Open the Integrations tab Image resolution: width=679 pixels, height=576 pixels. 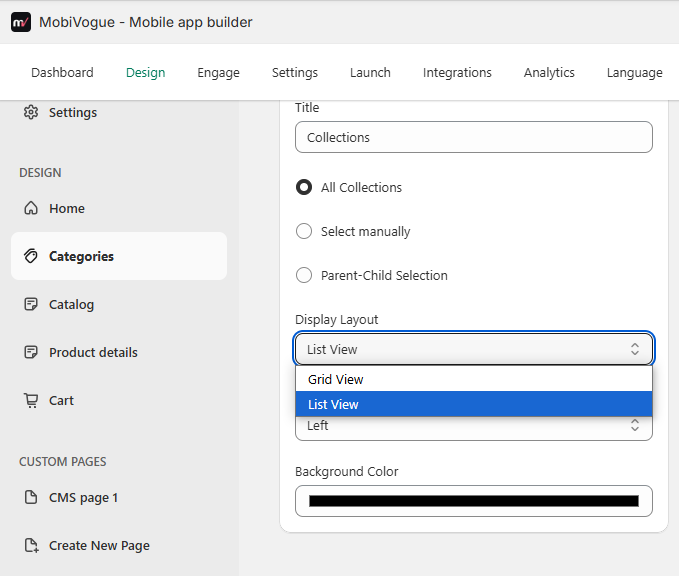[x=457, y=72]
